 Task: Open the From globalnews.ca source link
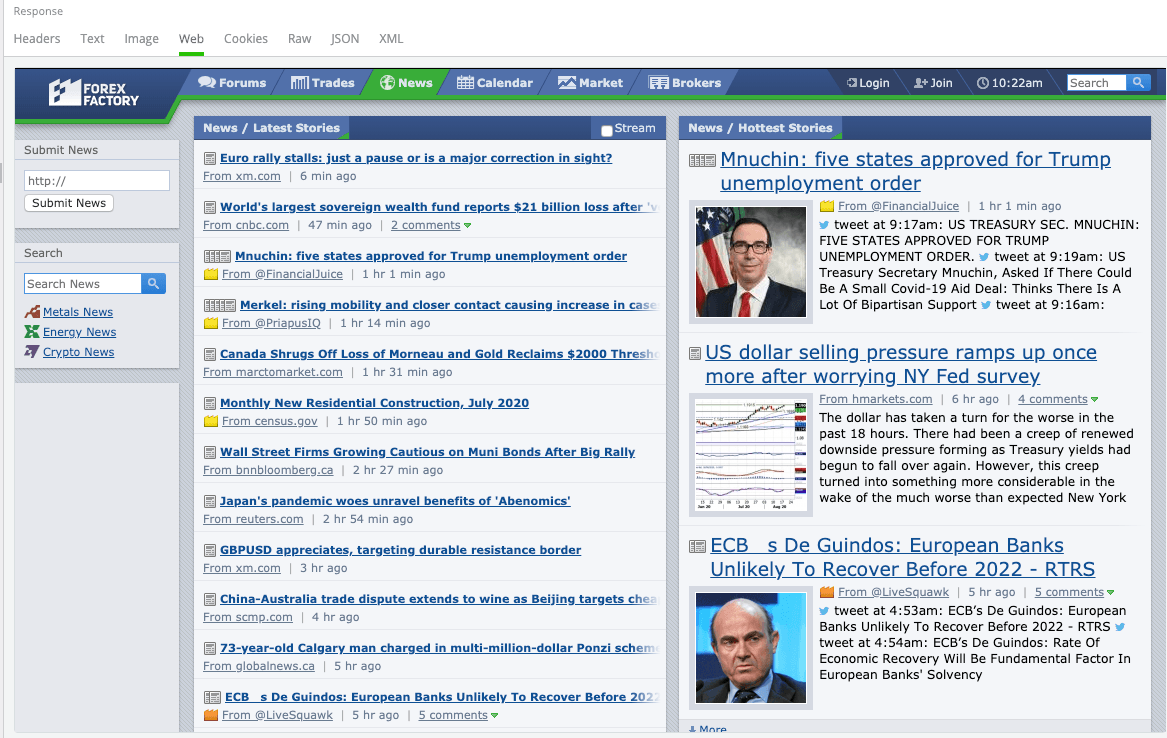(259, 666)
